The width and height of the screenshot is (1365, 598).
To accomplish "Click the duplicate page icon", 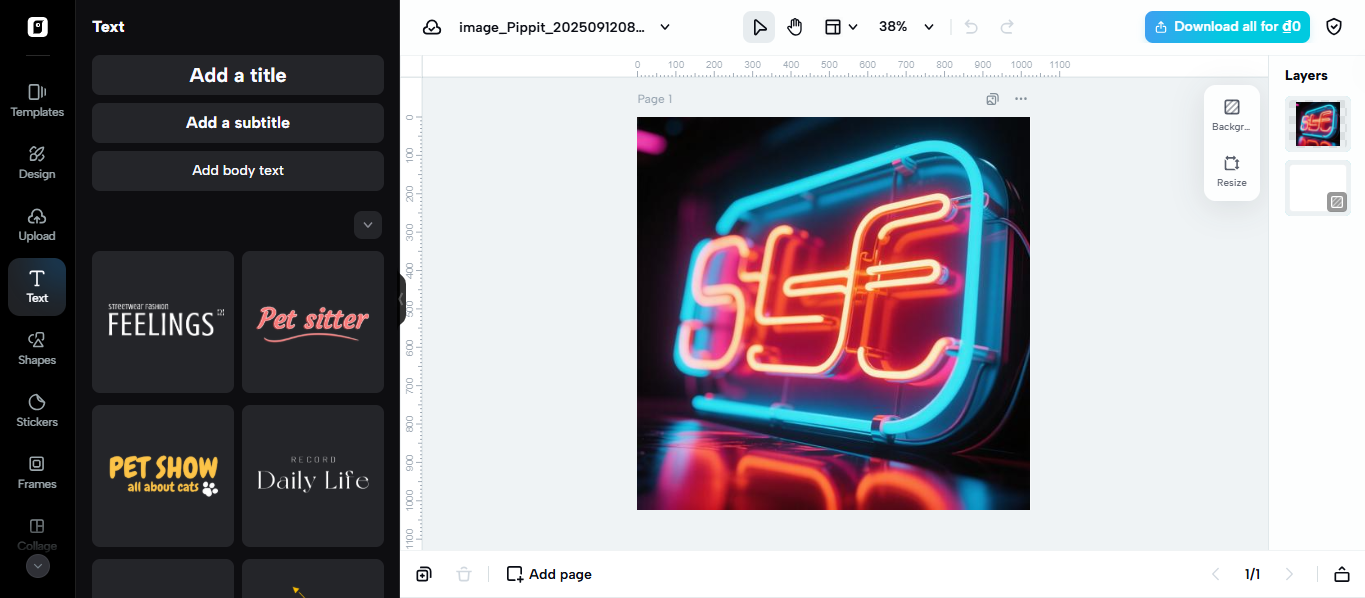I will click(424, 574).
